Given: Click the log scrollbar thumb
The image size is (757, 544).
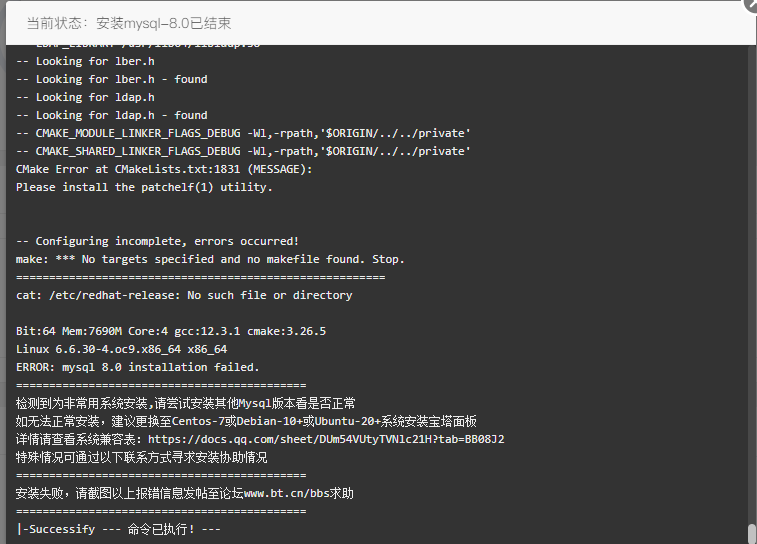Looking at the screenshot, I should [x=752, y=534].
